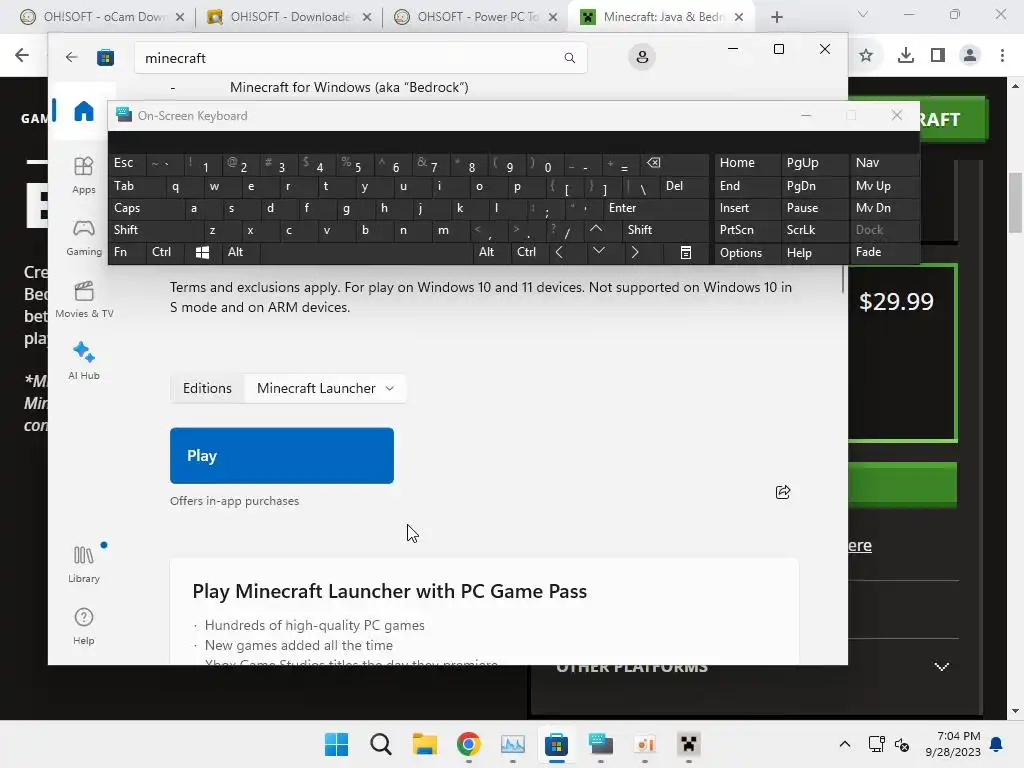Screen dimensions: 1024x768
Task: Click Help key on On-Screen Keyboard
Action: coord(814,253)
